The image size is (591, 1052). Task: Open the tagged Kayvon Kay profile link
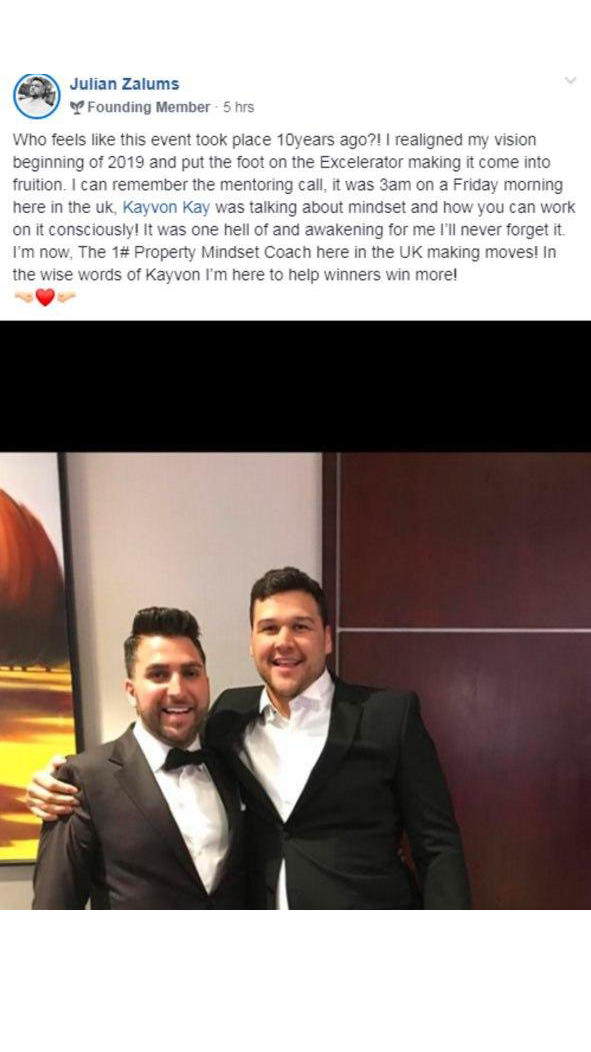click(x=166, y=207)
